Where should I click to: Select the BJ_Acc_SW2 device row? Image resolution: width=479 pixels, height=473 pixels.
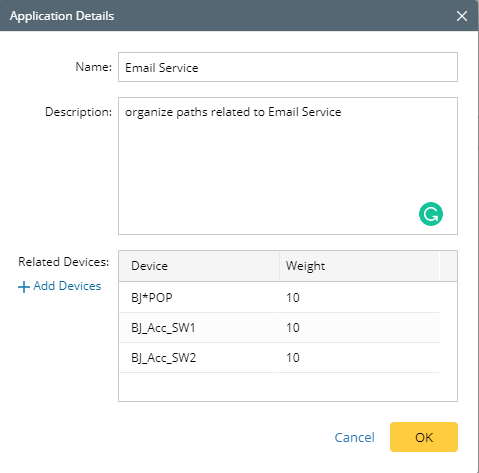[x=279, y=358]
